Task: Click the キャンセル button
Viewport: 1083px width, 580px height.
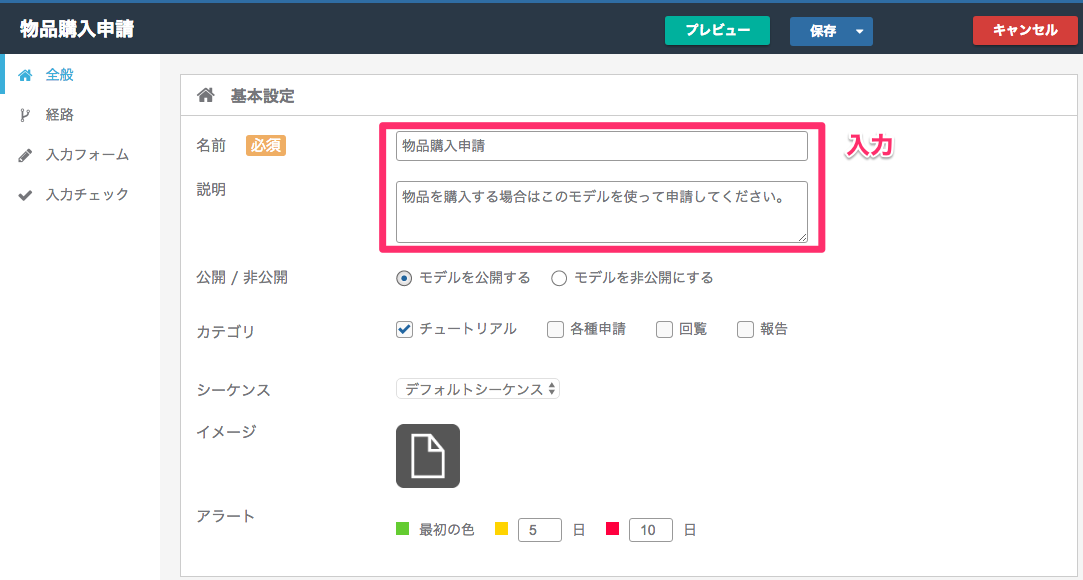Action: [x=1025, y=30]
